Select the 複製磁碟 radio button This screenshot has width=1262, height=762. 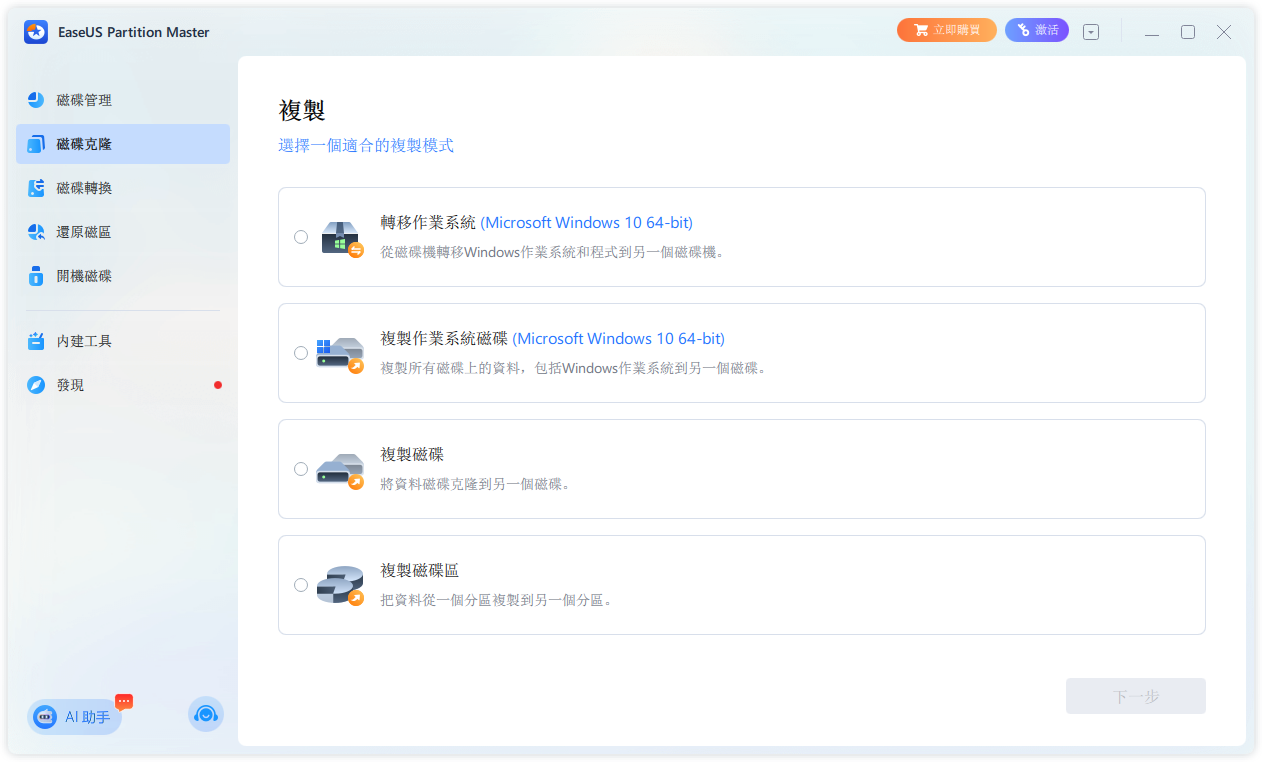click(x=301, y=469)
